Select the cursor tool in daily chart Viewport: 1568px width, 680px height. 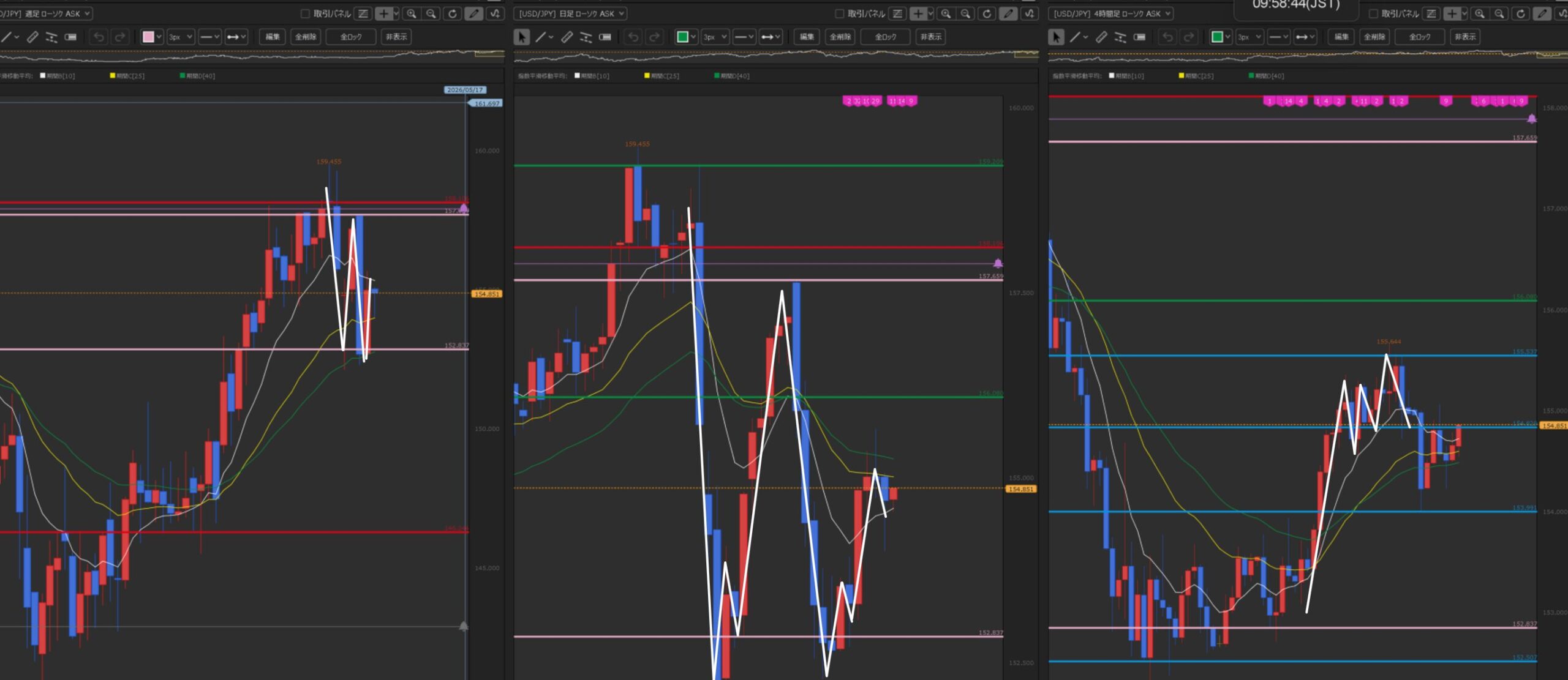point(521,37)
